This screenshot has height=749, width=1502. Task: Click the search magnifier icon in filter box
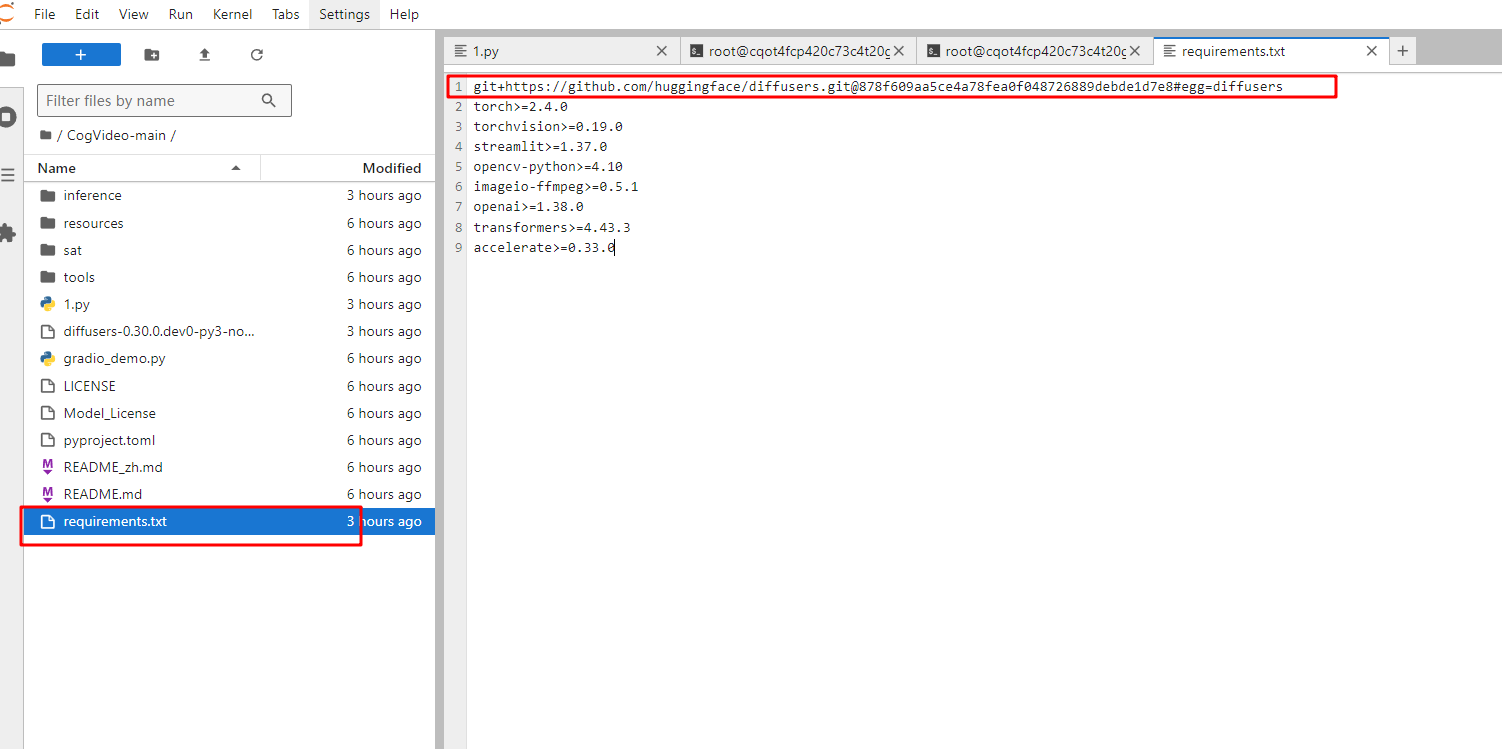pyautogui.click(x=268, y=100)
